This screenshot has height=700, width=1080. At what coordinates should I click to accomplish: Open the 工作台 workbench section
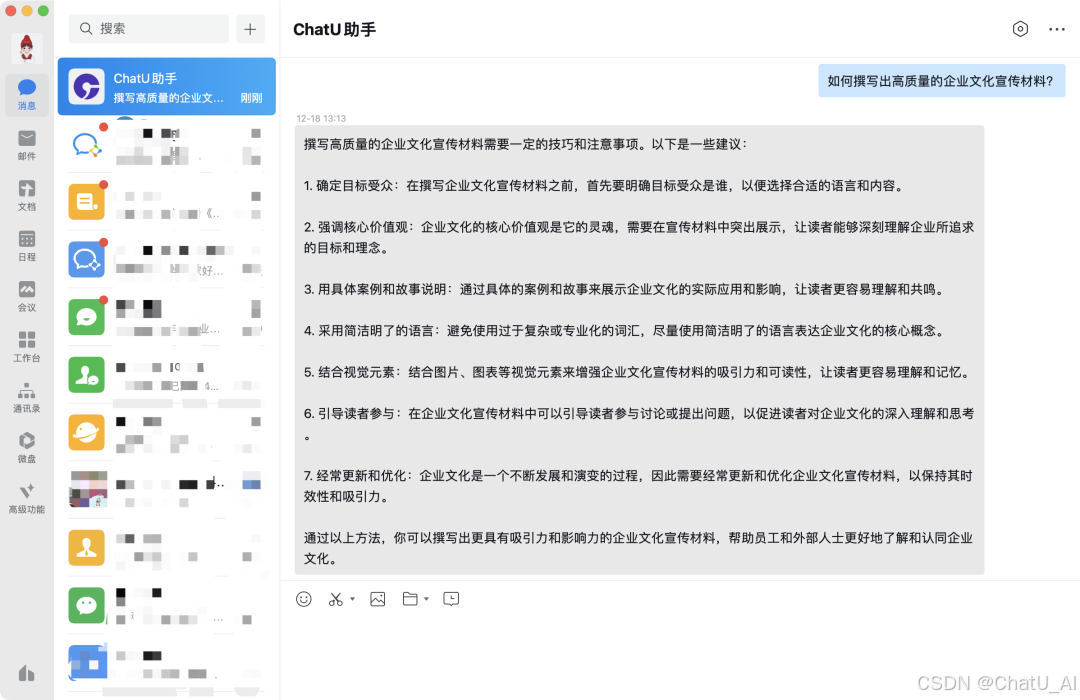pos(27,347)
